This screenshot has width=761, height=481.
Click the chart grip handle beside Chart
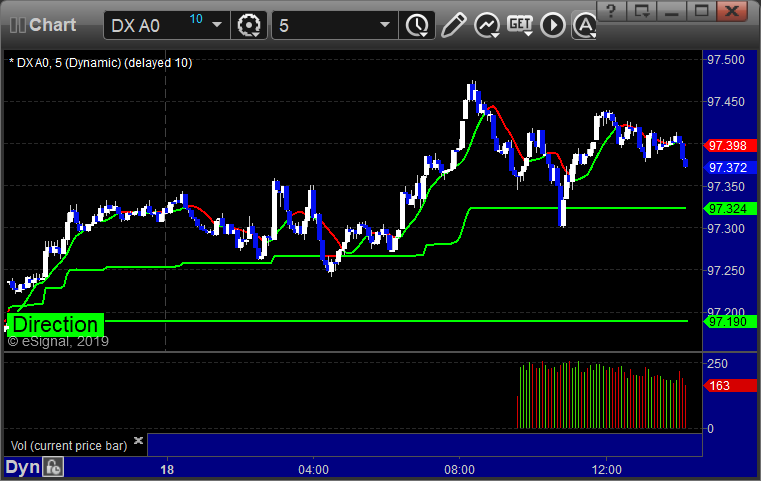coord(18,25)
